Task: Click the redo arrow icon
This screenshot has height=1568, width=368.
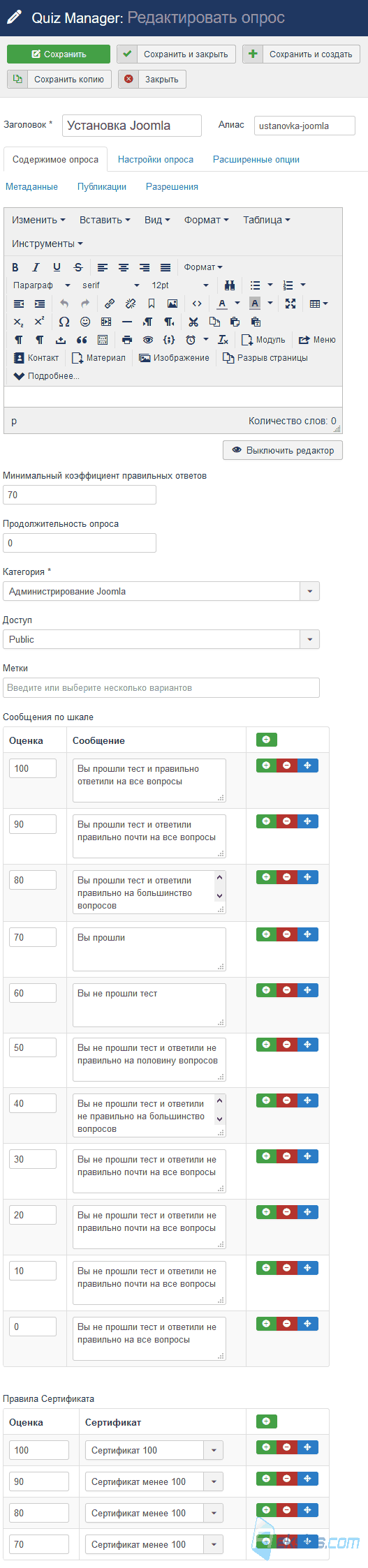Action: point(85,304)
